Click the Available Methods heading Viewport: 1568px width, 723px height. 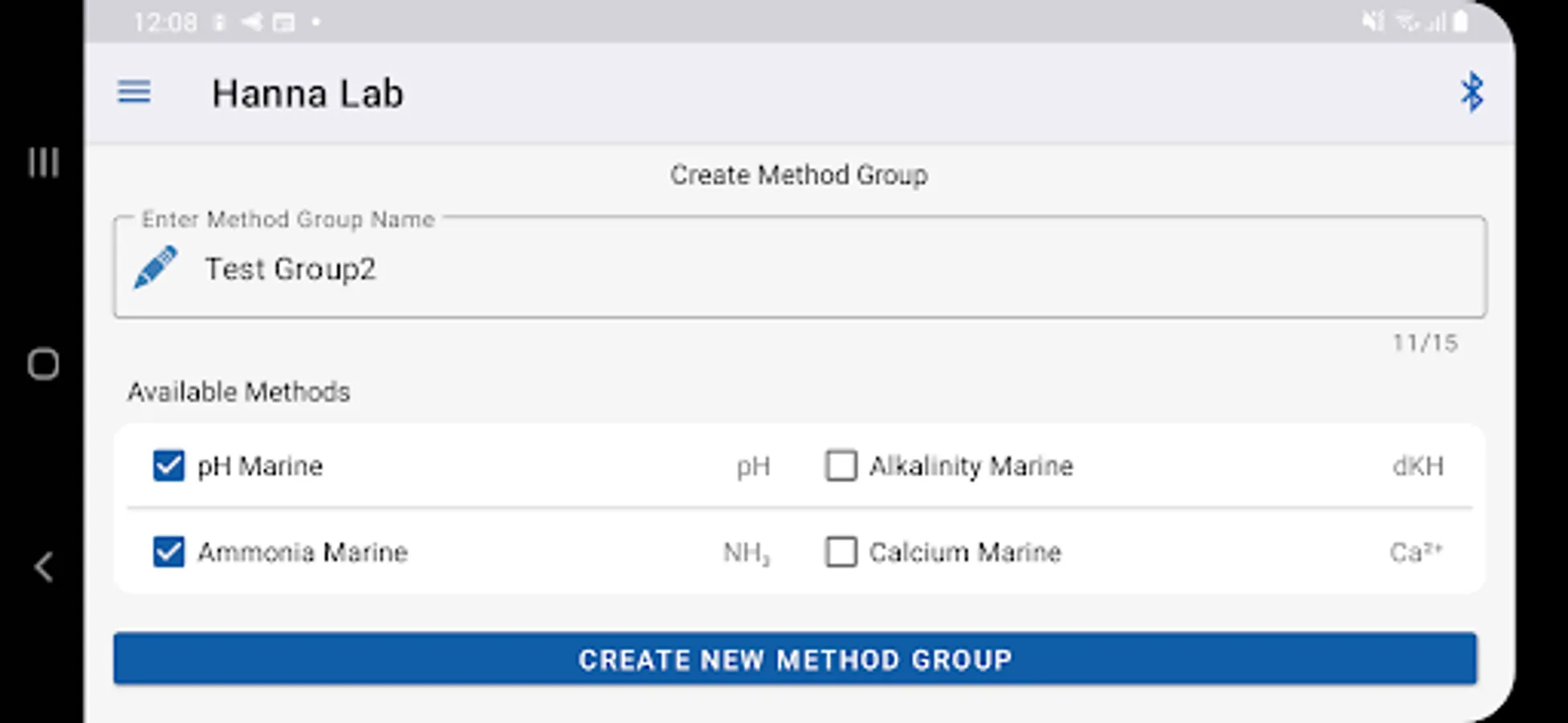point(238,392)
